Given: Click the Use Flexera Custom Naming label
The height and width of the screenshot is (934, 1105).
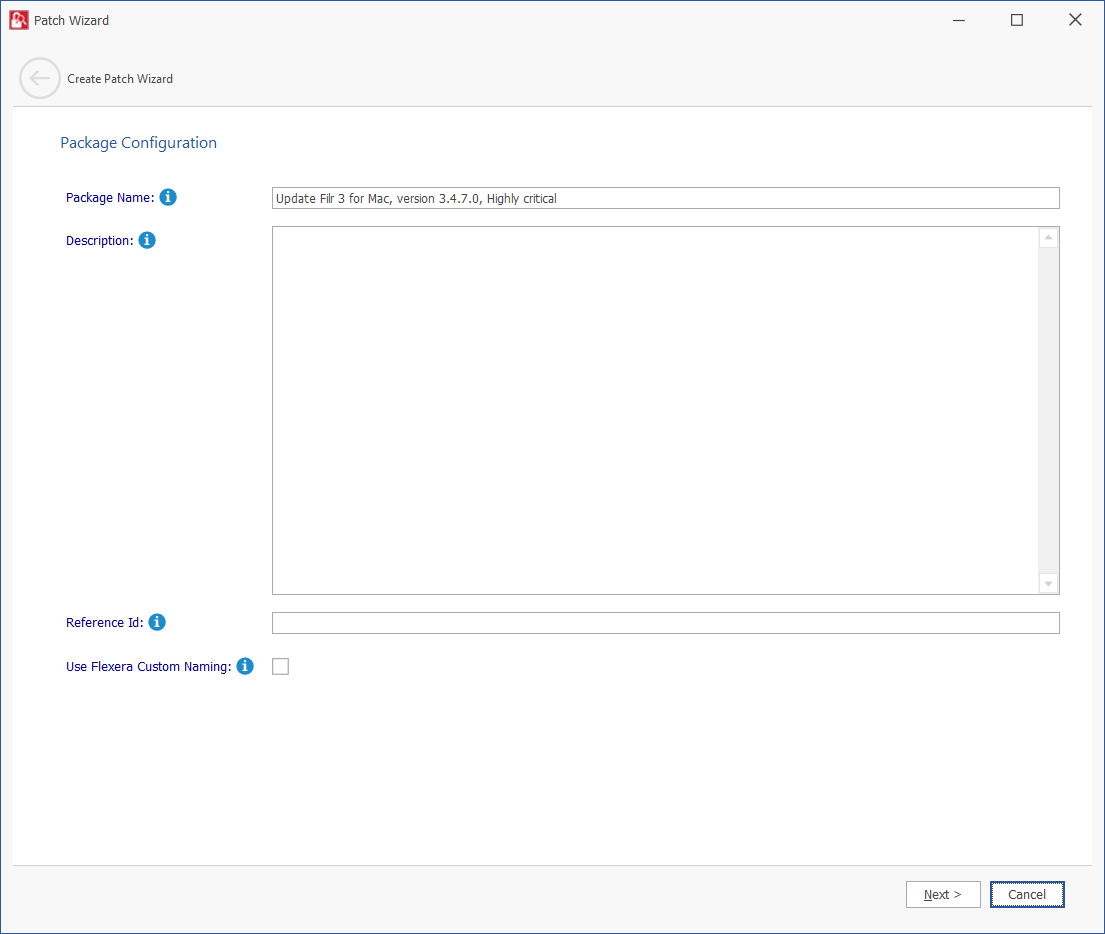Looking at the screenshot, I should [148, 667].
